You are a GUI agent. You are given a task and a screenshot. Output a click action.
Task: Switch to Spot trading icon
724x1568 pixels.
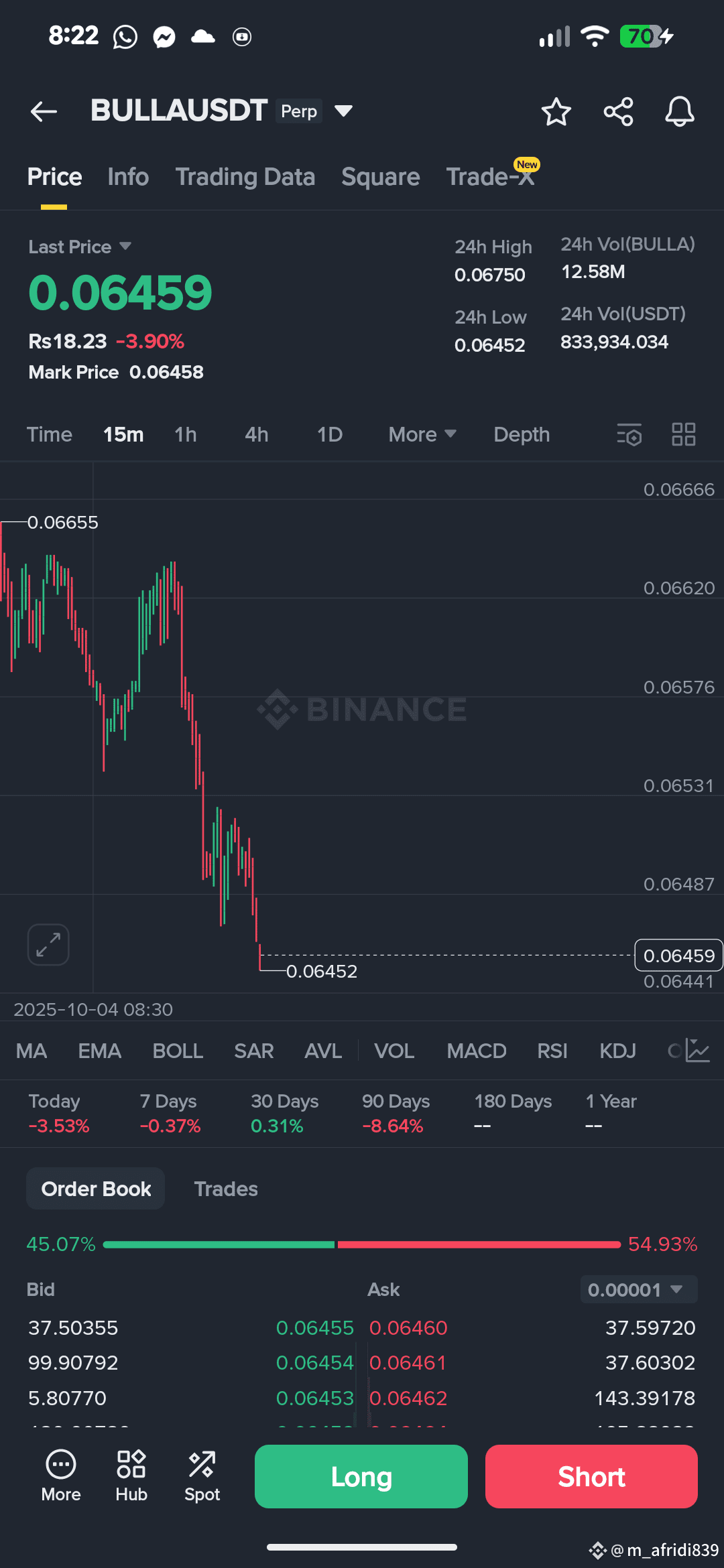[202, 1476]
